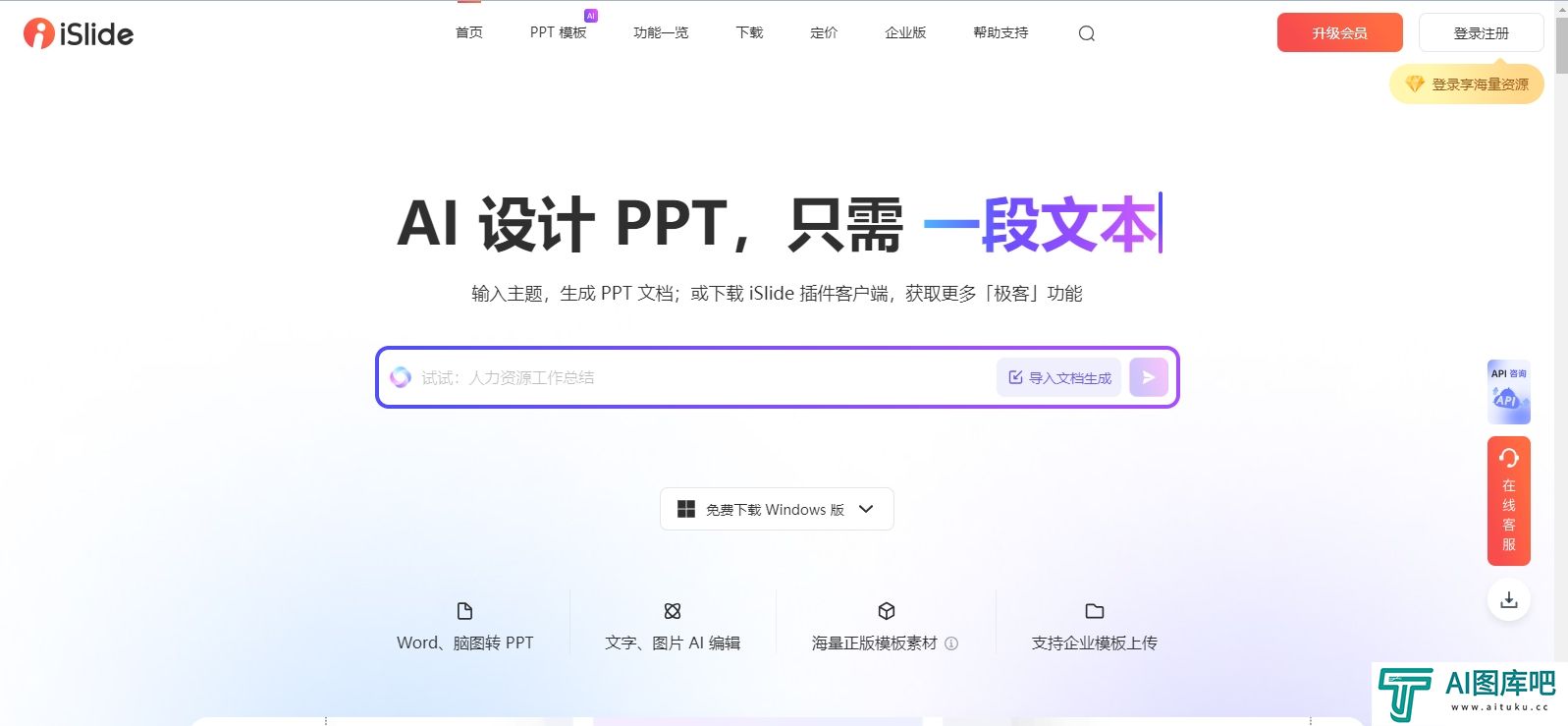
Task: Click the iSlide logo
Action: pyautogui.click(x=79, y=33)
